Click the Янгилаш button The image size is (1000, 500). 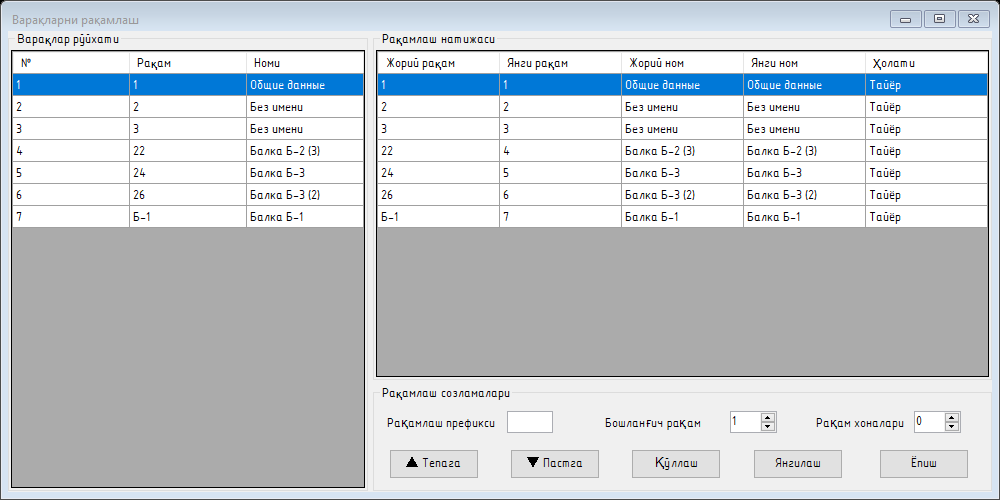click(798, 464)
